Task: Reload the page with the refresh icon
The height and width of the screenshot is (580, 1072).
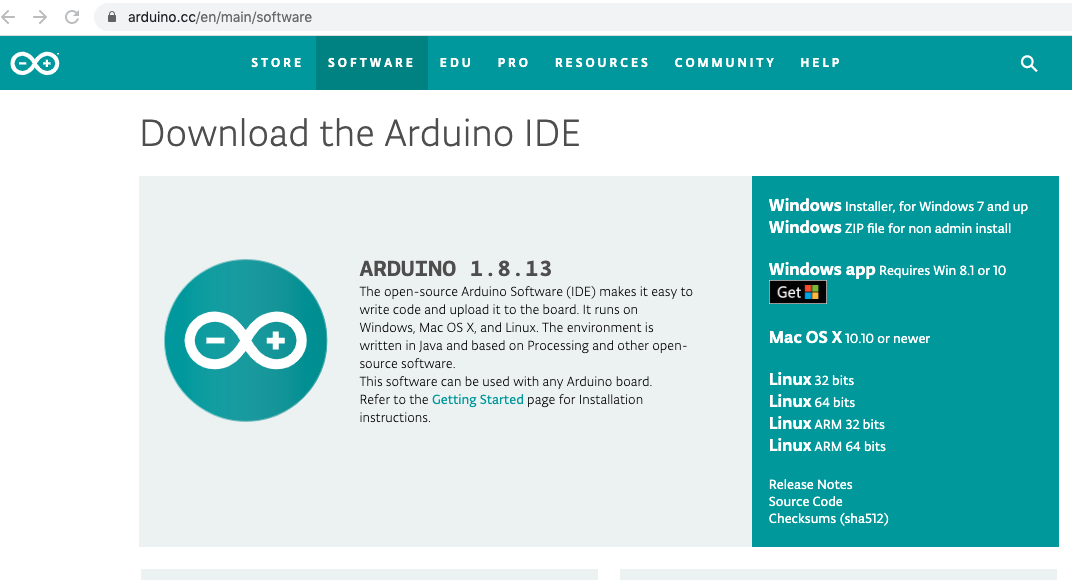Action: point(69,16)
